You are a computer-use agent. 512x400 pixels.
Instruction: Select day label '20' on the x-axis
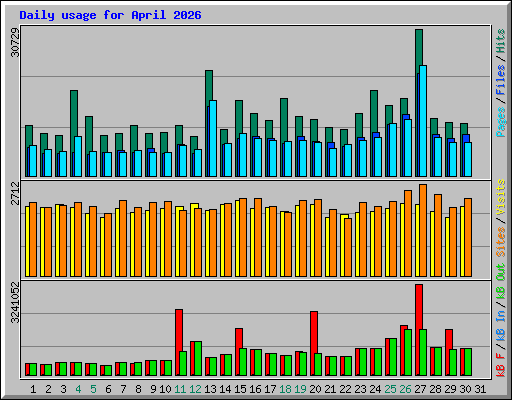pos(315,389)
